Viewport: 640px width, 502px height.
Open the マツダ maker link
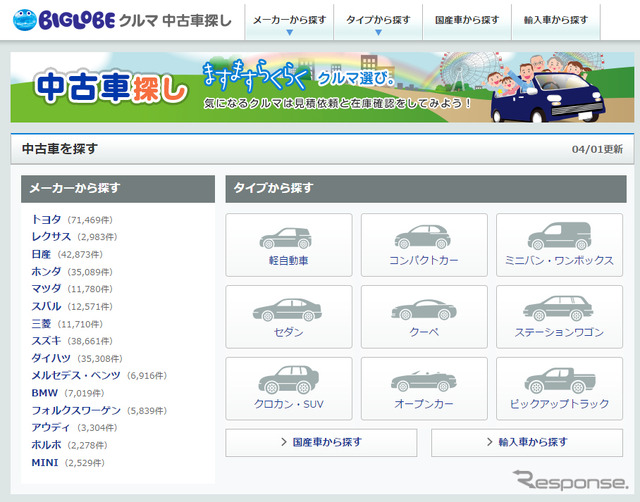pyautogui.click(x=46, y=289)
